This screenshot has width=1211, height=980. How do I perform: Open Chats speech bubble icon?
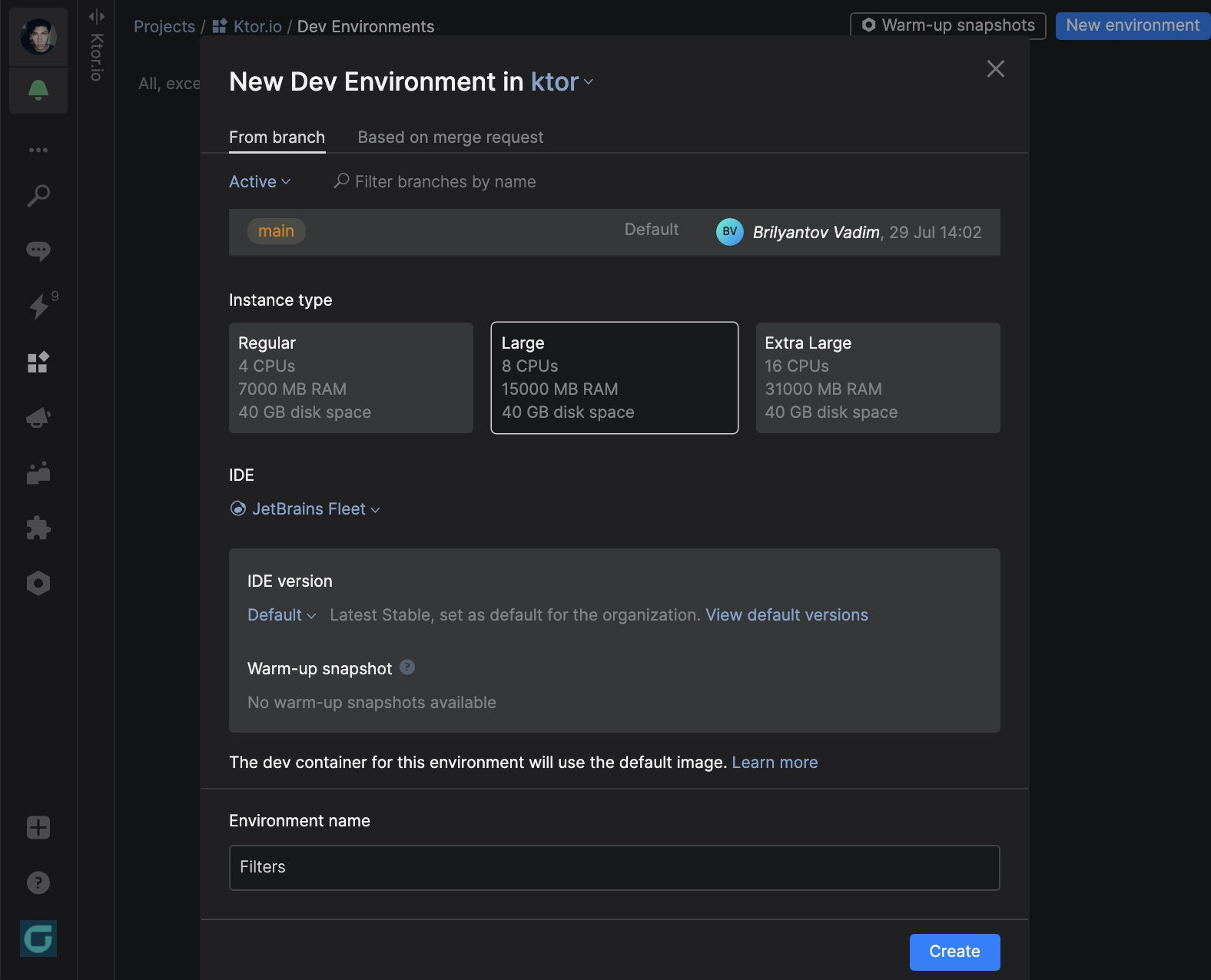point(38,251)
